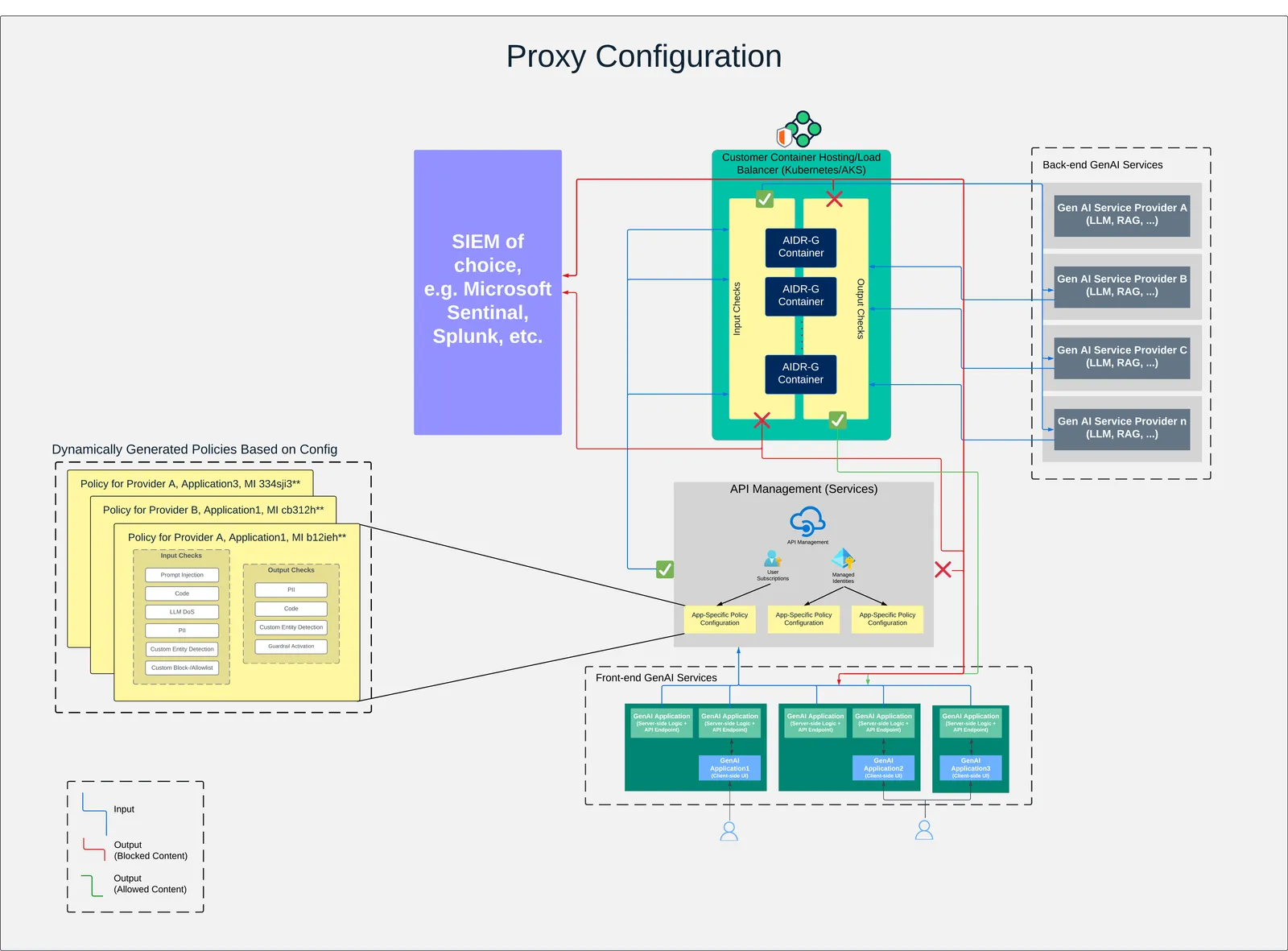Select the LLM DoS input check
This screenshot has height=951, width=1288.
coord(182,612)
